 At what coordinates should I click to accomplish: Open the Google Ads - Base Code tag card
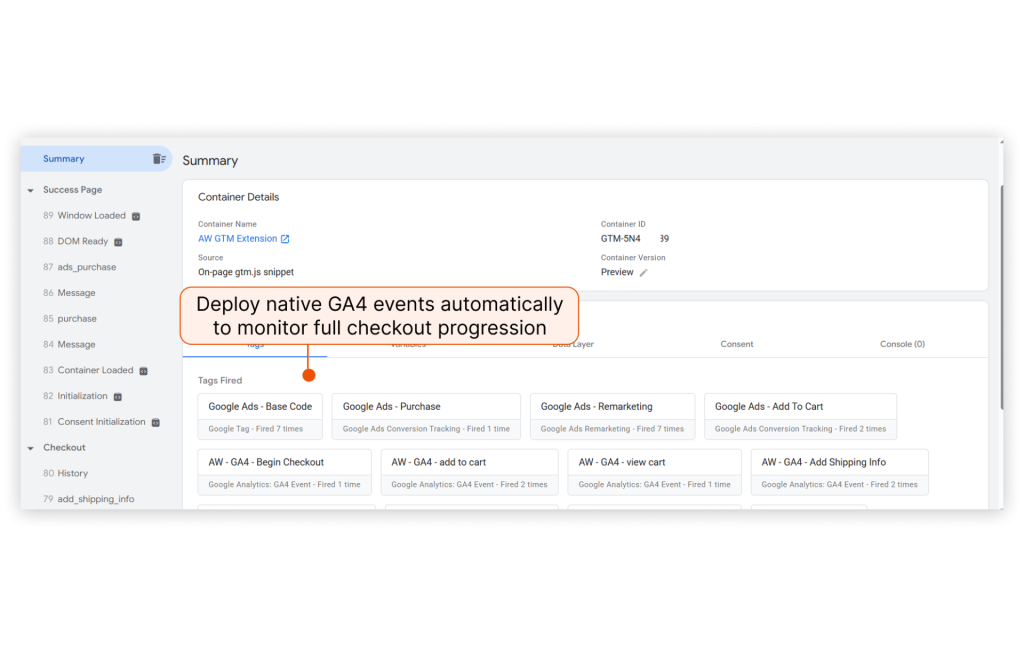pyautogui.click(x=260, y=416)
